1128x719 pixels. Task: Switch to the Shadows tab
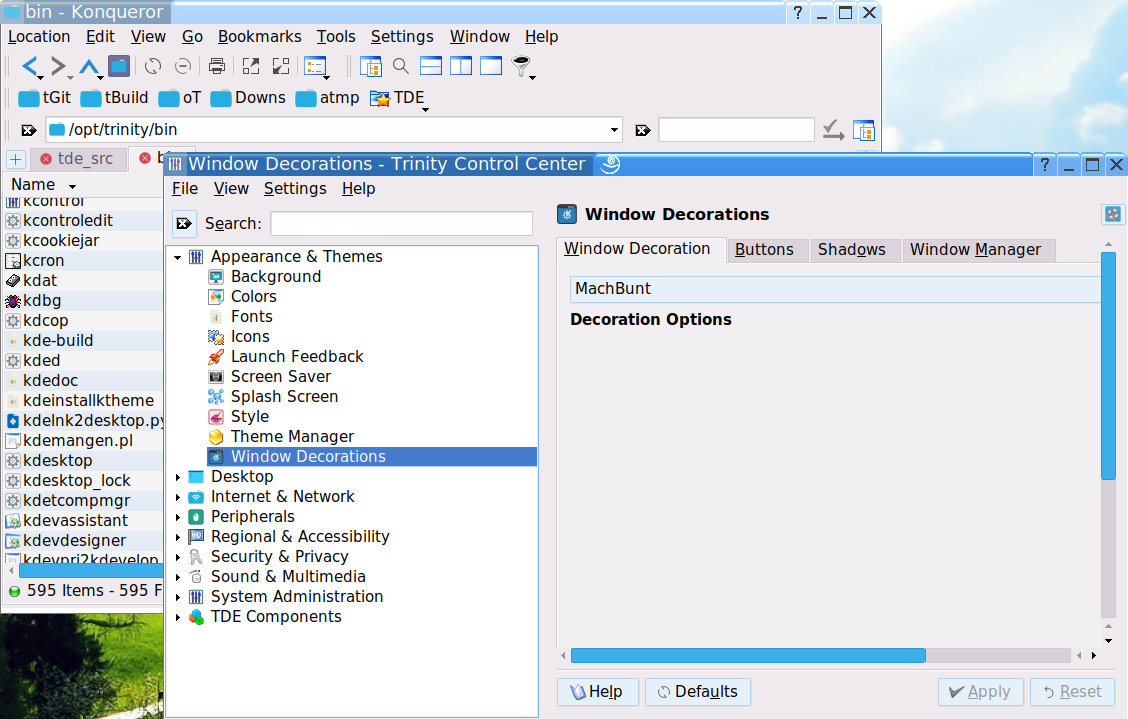click(854, 250)
